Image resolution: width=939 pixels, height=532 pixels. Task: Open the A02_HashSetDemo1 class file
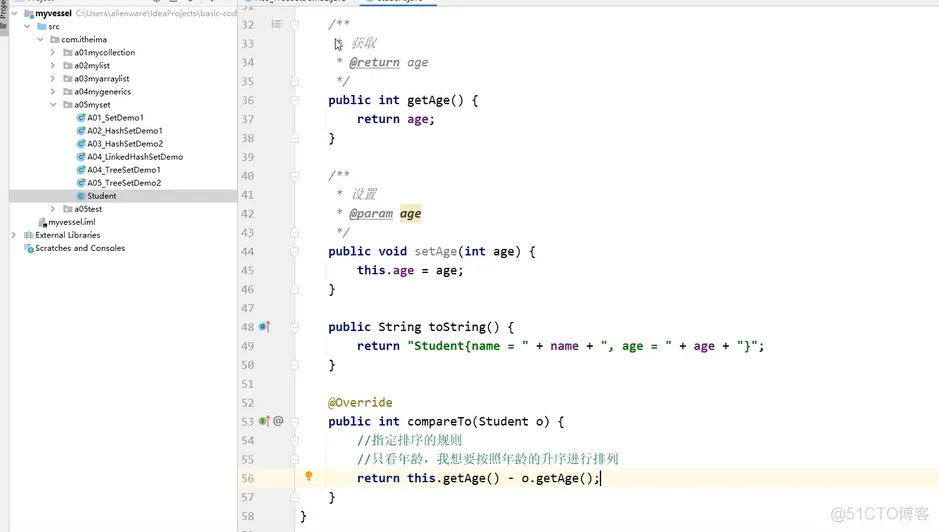(125, 131)
